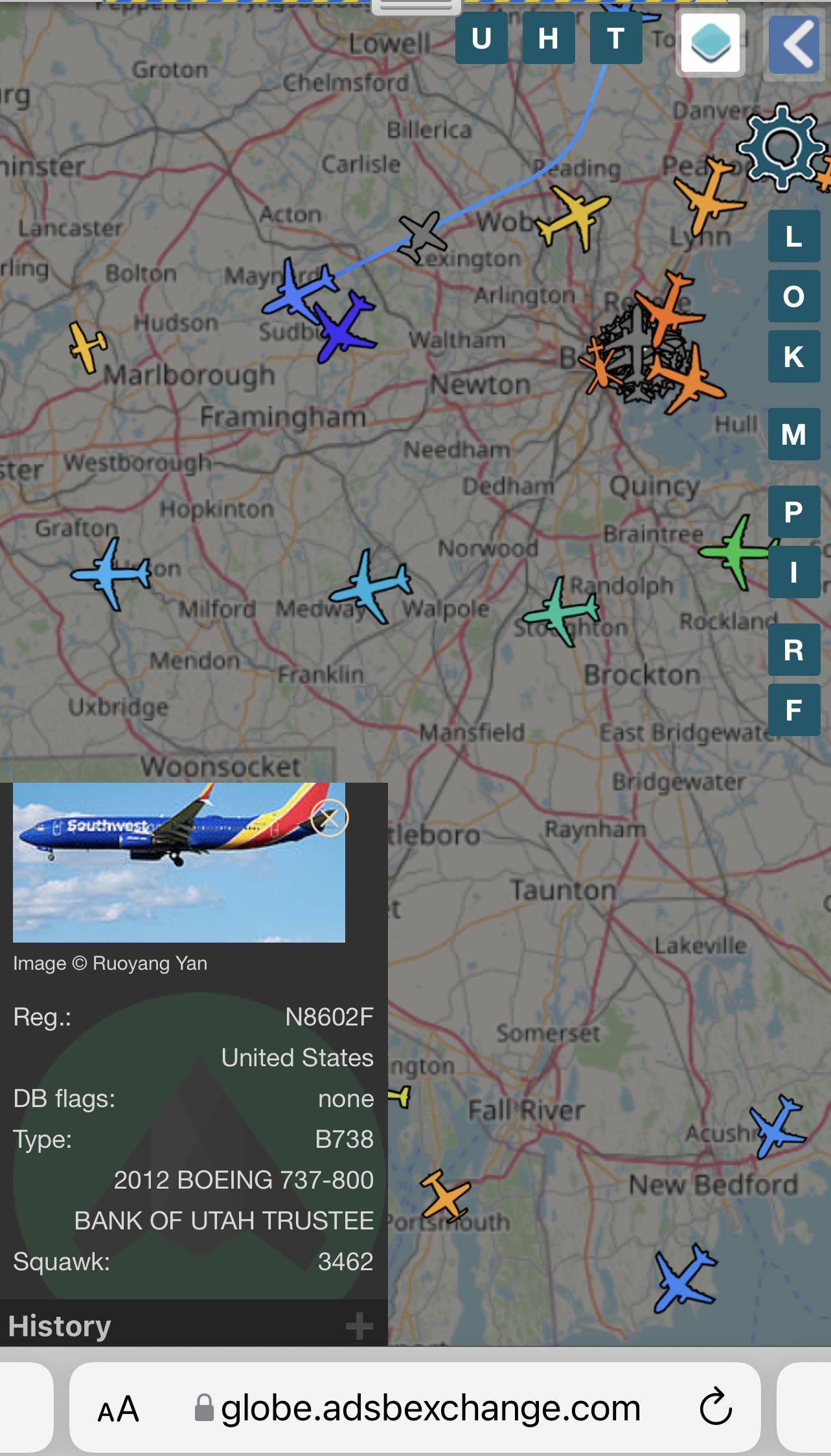Reload the page in Safari
This screenshot has width=831, height=1456.
coord(716,1407)
